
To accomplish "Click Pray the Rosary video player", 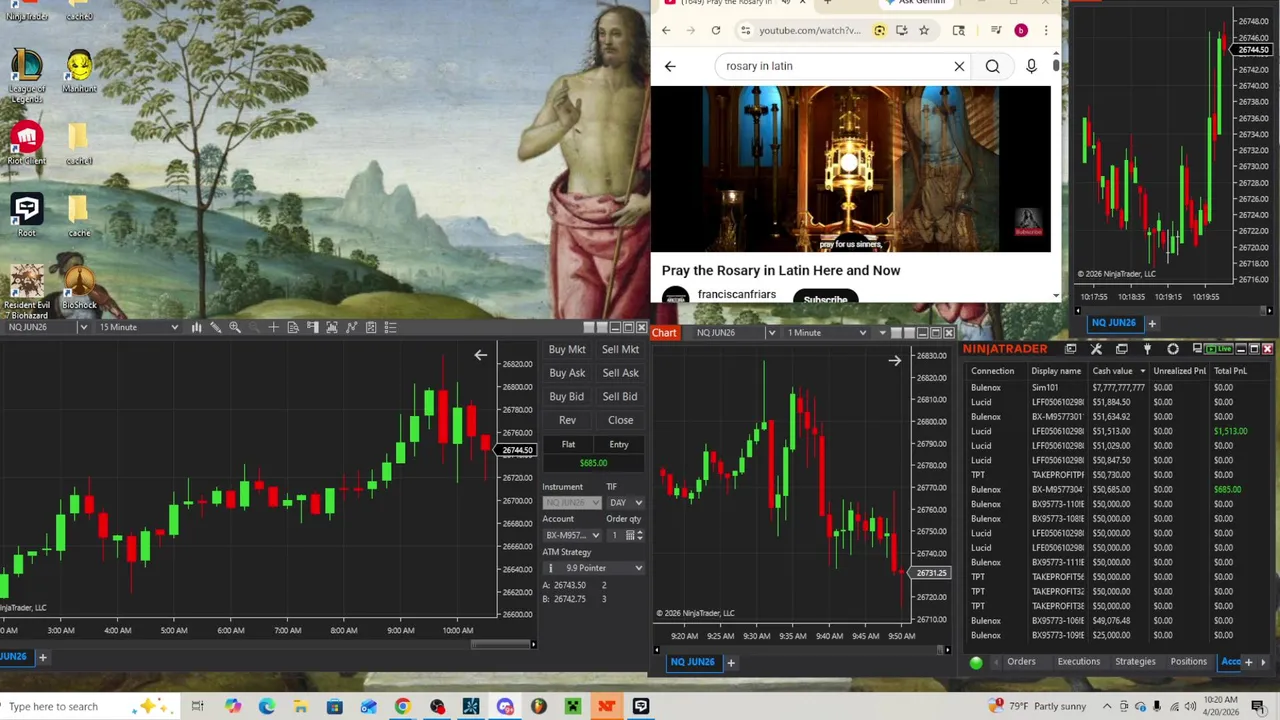I will point(850,168).
